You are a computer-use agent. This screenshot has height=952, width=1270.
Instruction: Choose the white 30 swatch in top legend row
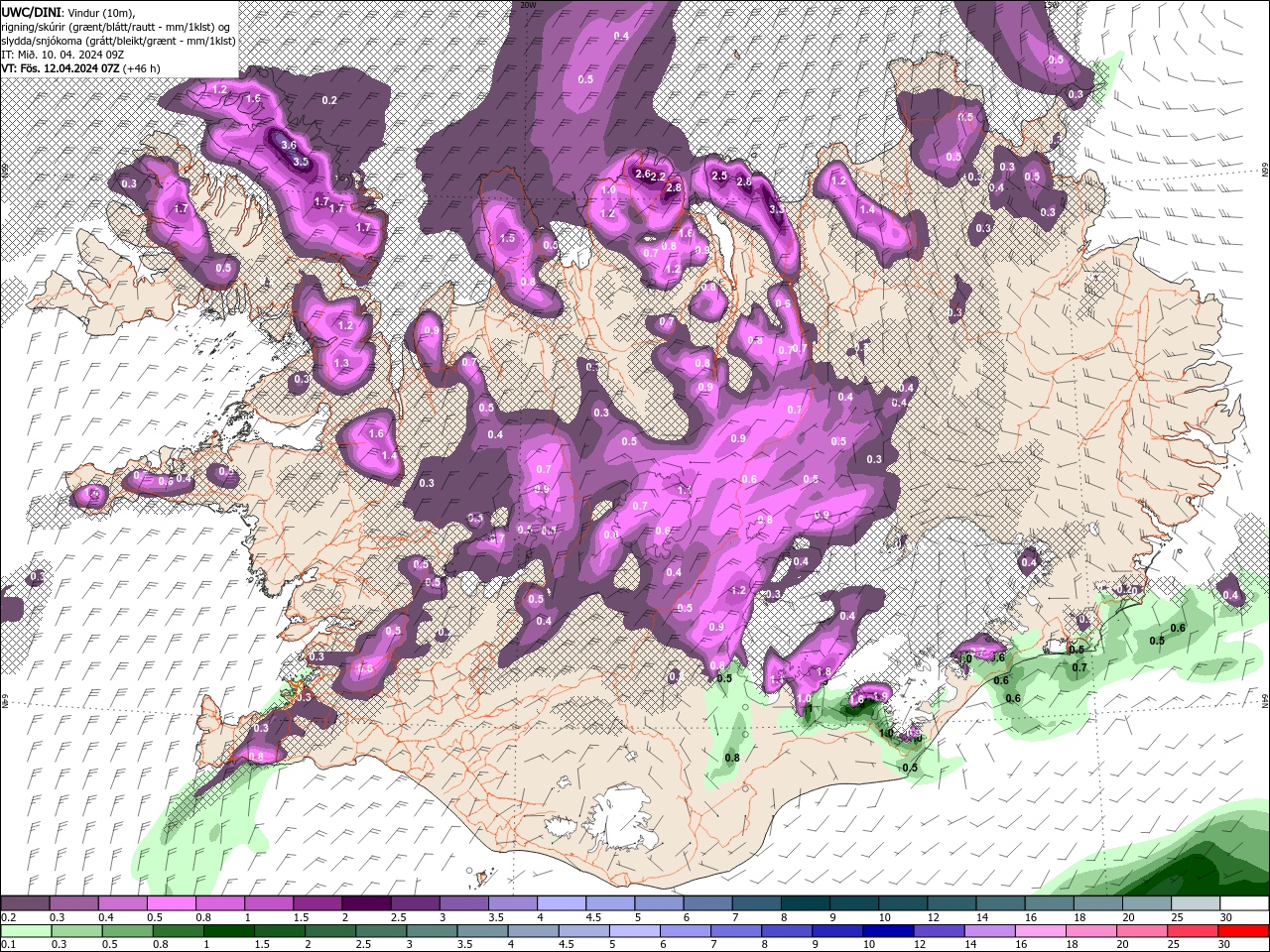[1242, 903]
